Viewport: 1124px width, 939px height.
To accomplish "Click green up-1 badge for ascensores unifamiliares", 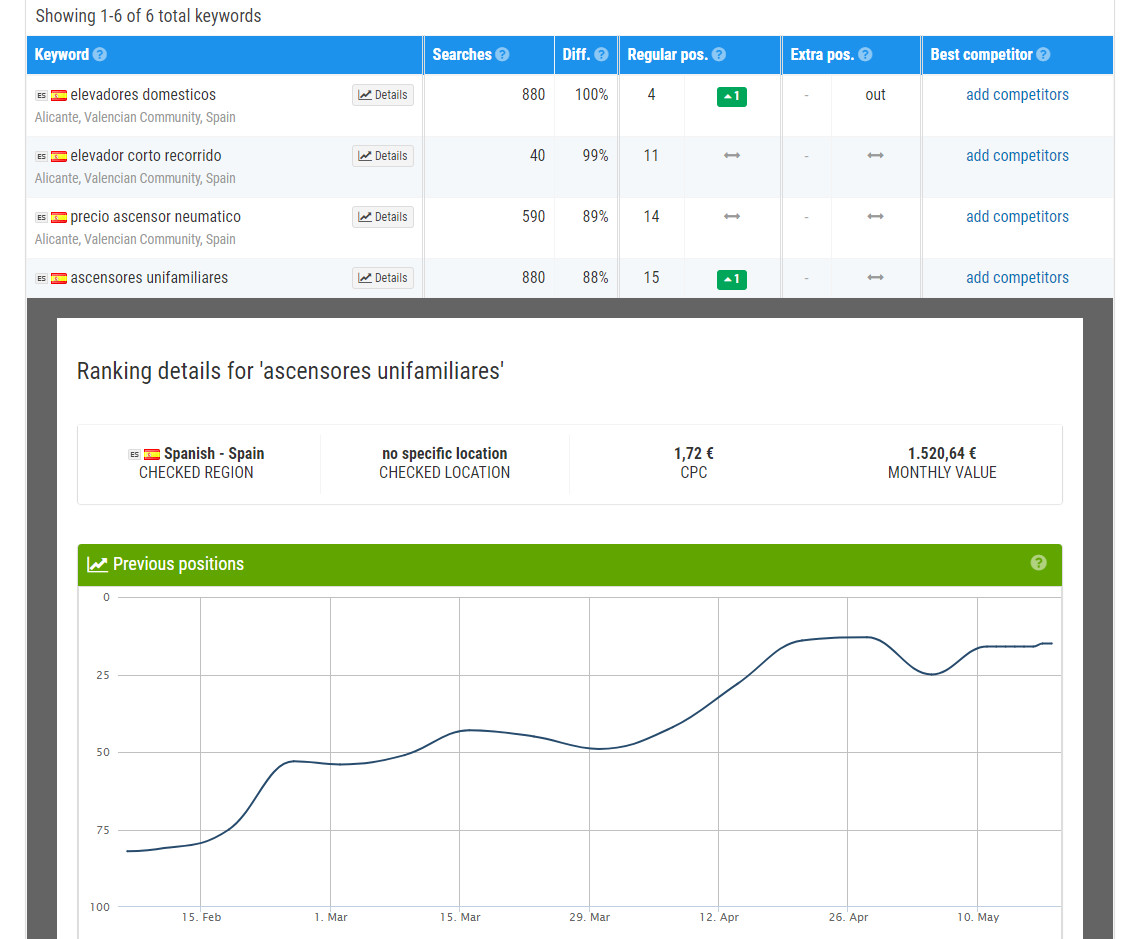I will tap(731, 280).
